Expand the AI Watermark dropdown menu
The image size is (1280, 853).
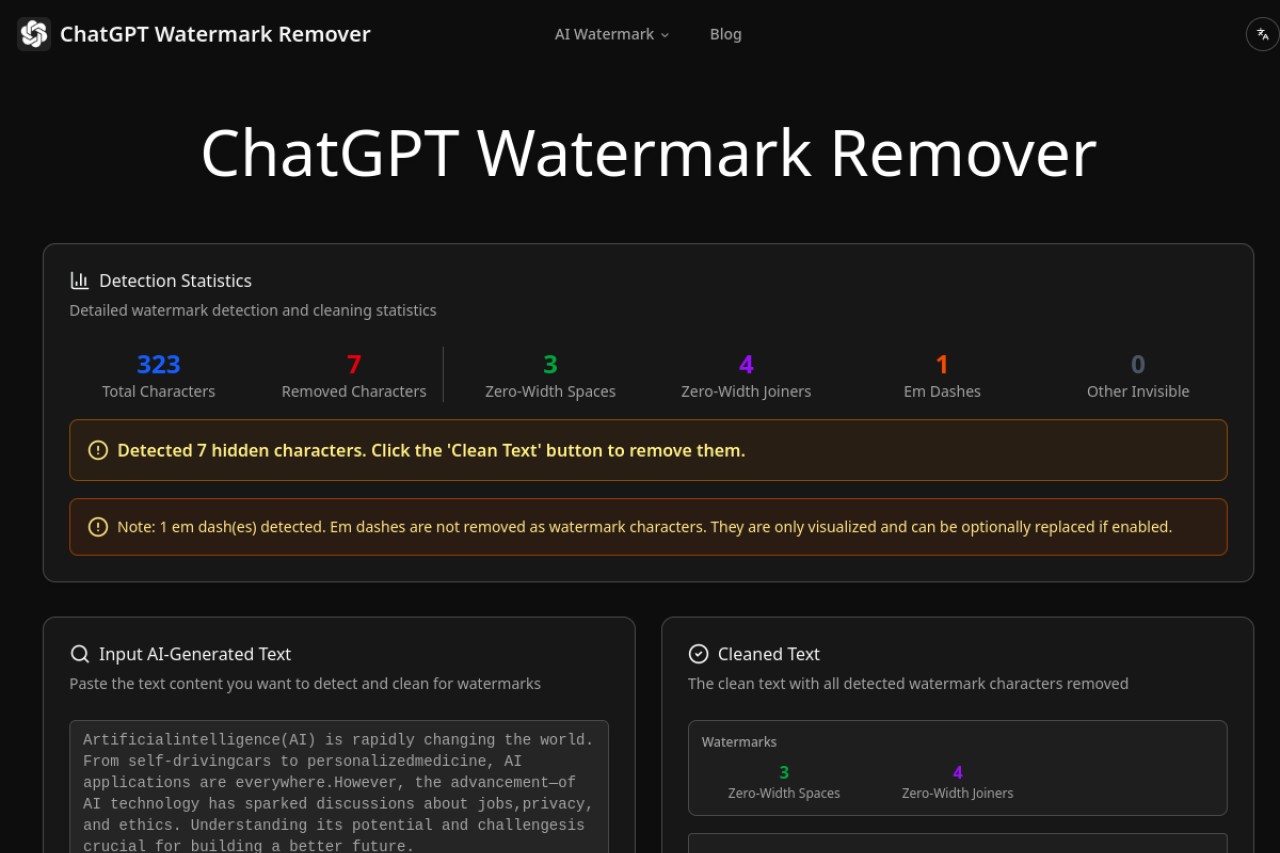tap(612, 34)
